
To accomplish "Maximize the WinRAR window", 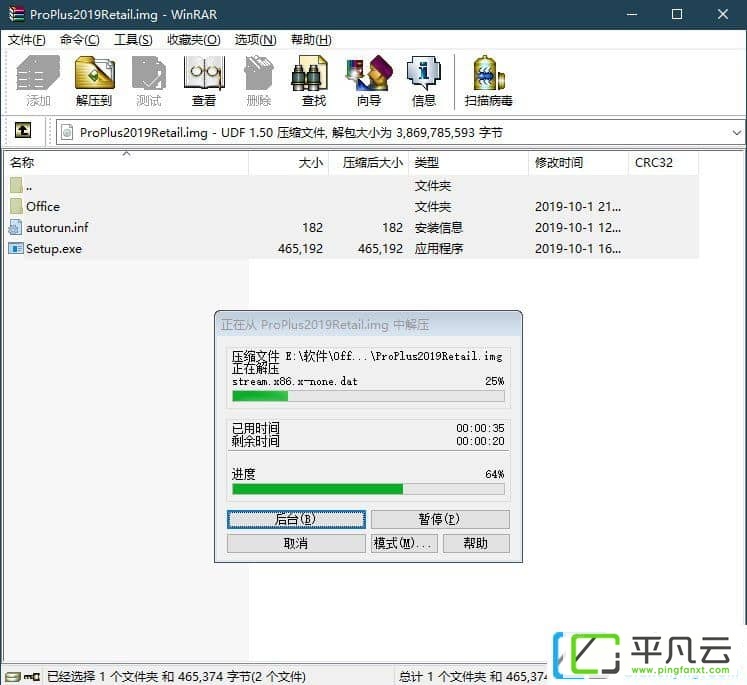I will point(677,14).
